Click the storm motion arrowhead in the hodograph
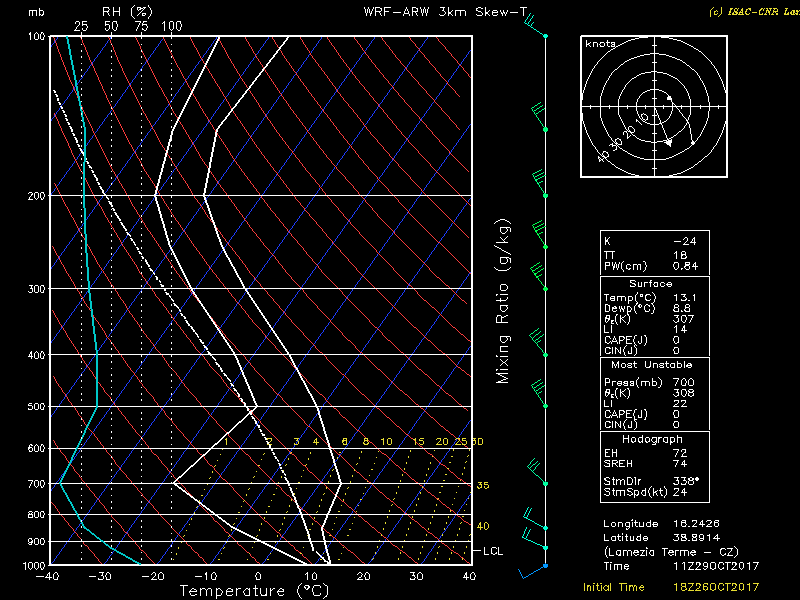This screenshot has width=800, height=600. (x=668, y=143)
